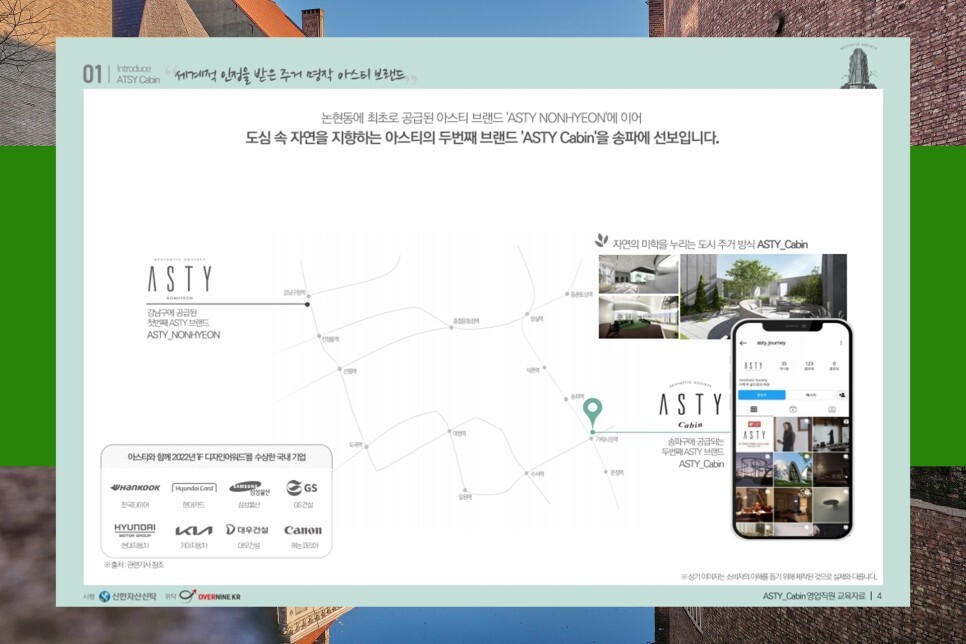The height and width of the screenshot is (644, 966).
Task: Open the three-dot menu in the phone header
Action: [x=841, y=343]
